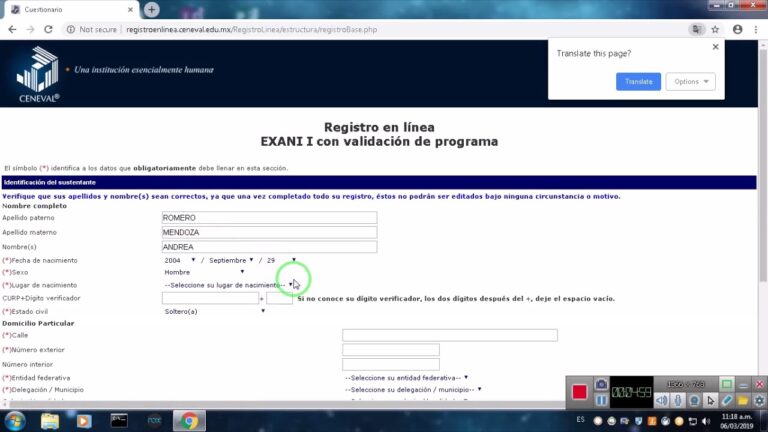This screenshot has height=432, width=768.
Task: Click the Registro en línea heading
Action: point(379,127)
